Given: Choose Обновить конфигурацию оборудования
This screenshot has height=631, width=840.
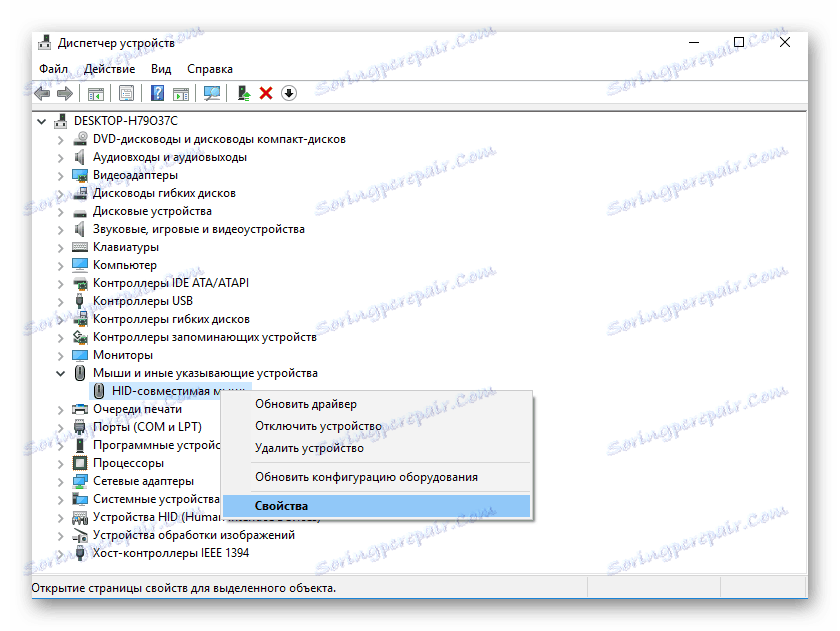Looking at the screenshot, I should [366, 477].
